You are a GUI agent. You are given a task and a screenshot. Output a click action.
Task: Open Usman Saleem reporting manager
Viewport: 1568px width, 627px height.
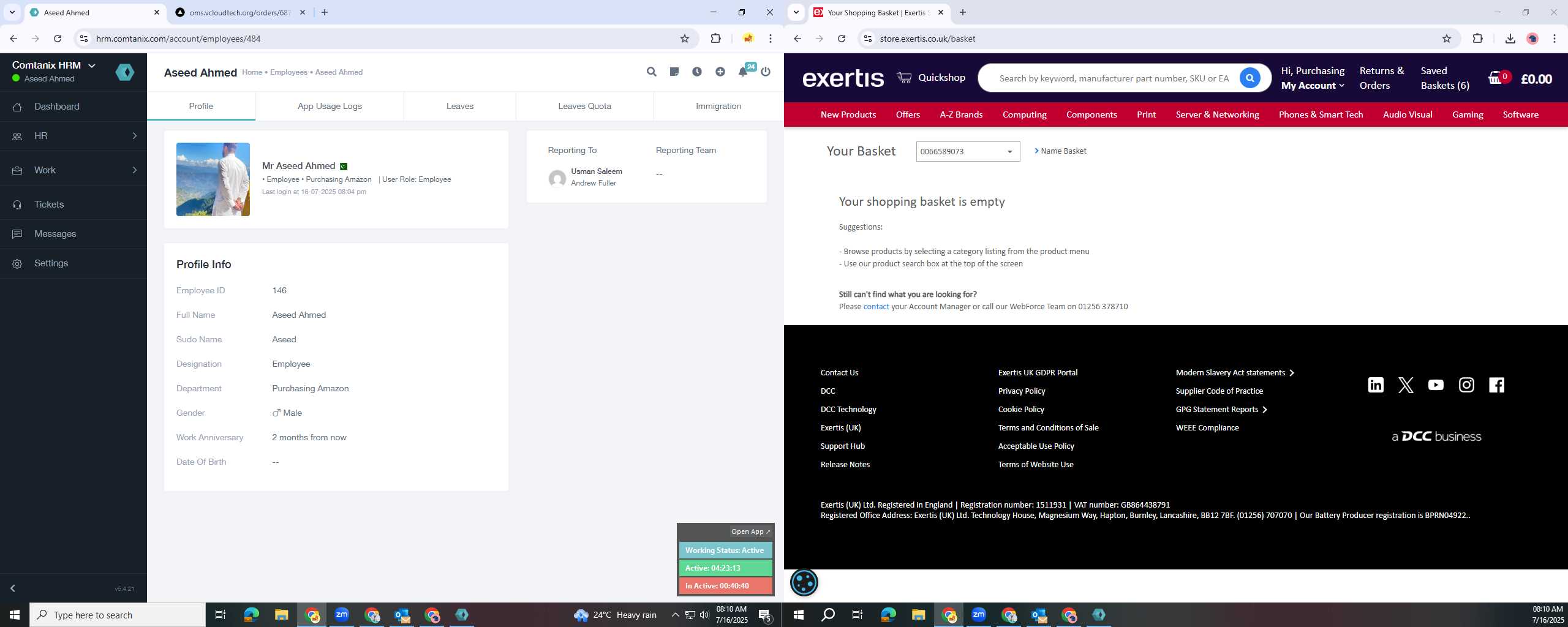[597, 171]
